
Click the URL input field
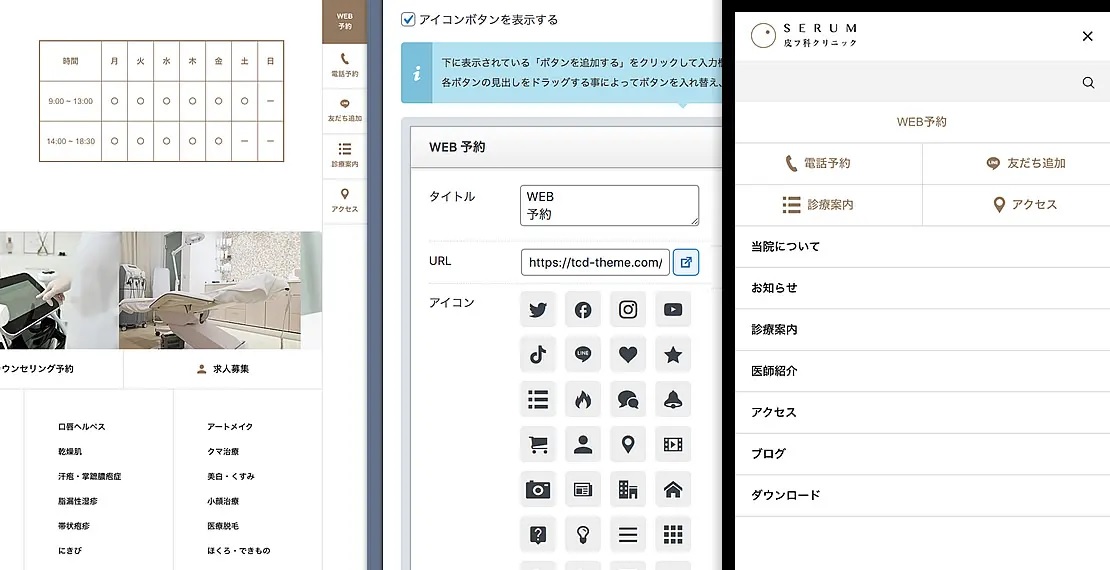pyautogui.click(x=594, y=262)
